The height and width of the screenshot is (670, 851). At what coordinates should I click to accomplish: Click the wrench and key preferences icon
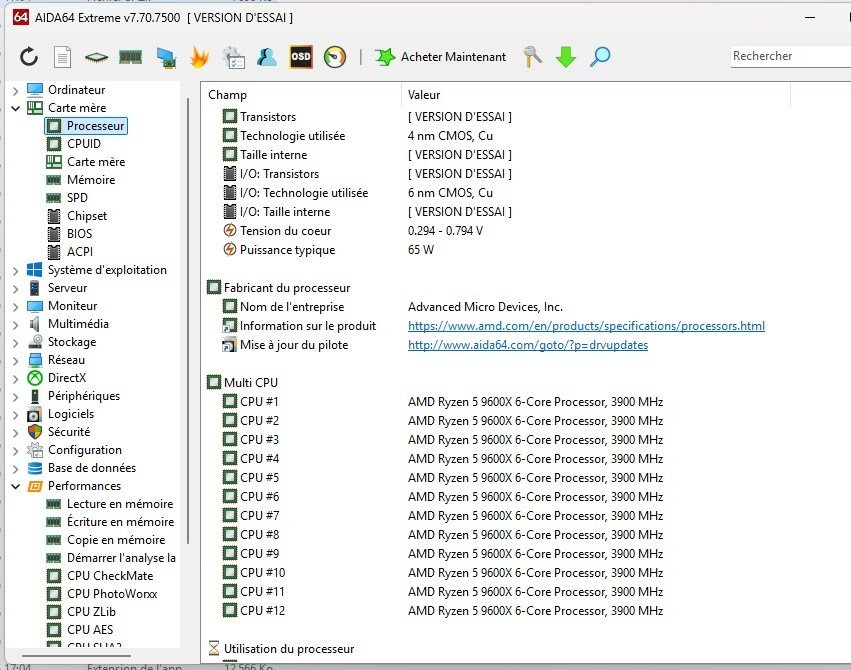(533, 57)
